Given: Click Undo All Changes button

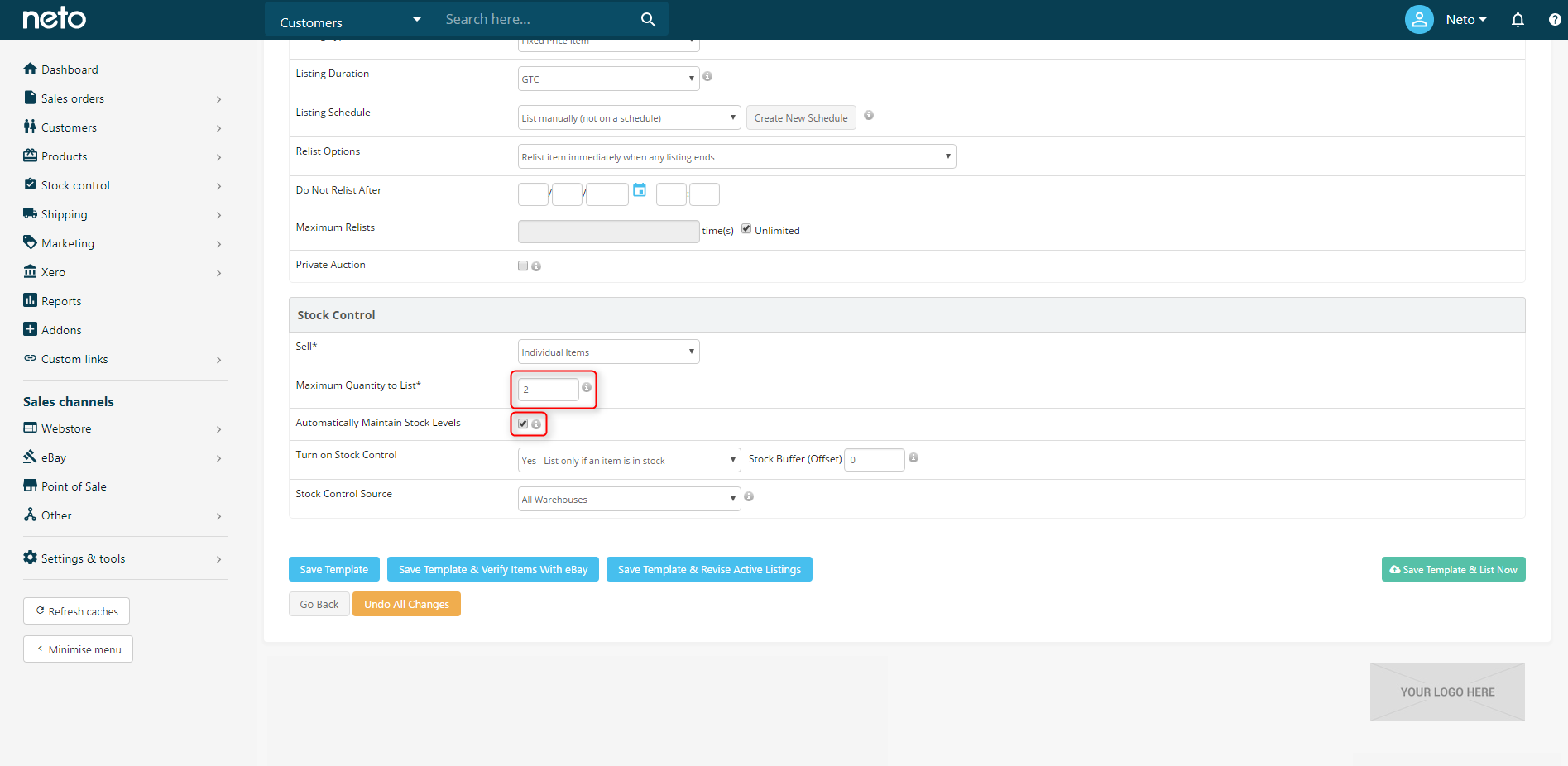Looking at the screenshot, I should 406,604.
